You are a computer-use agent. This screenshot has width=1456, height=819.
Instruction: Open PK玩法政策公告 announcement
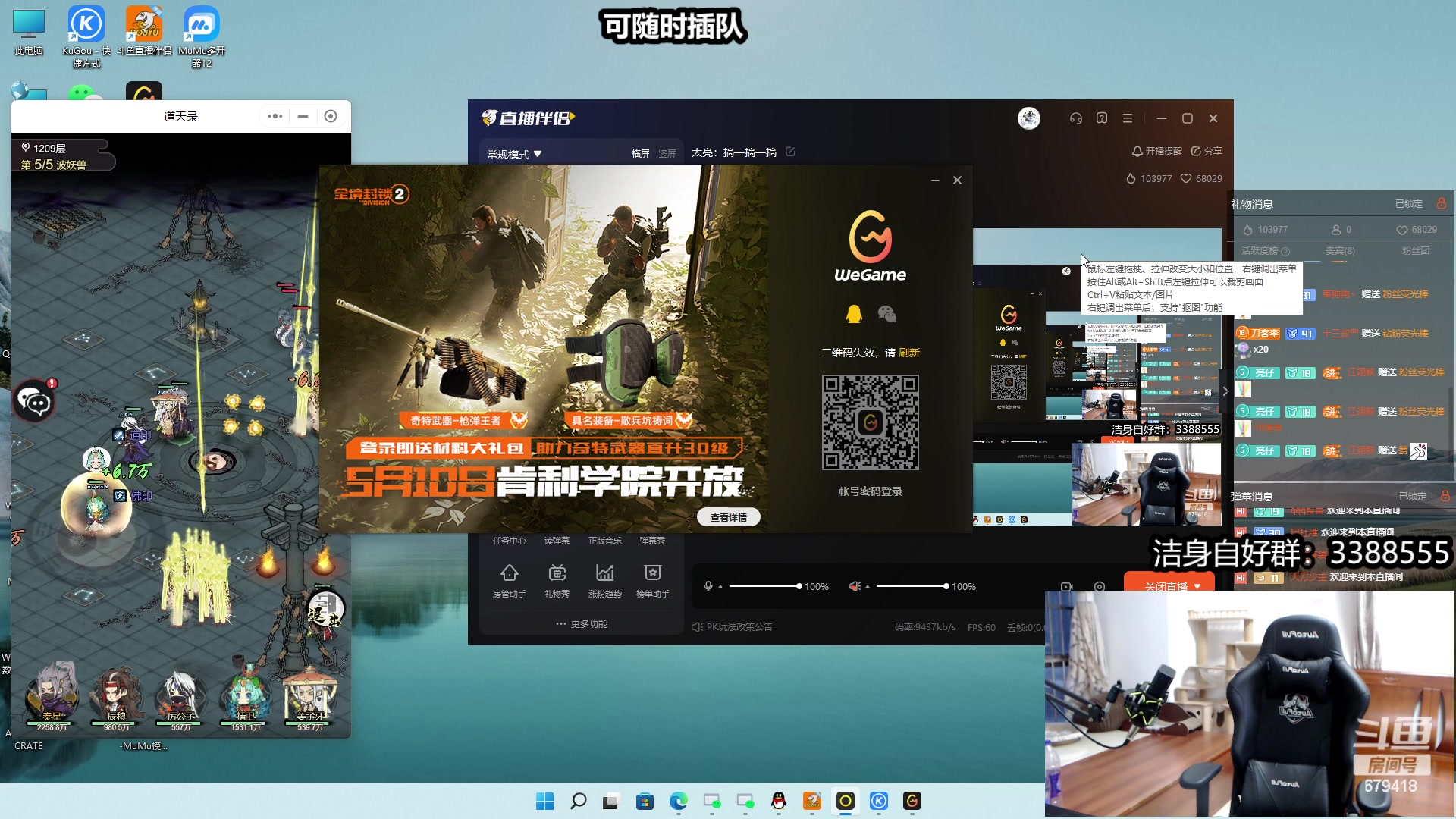coord(733,626)
